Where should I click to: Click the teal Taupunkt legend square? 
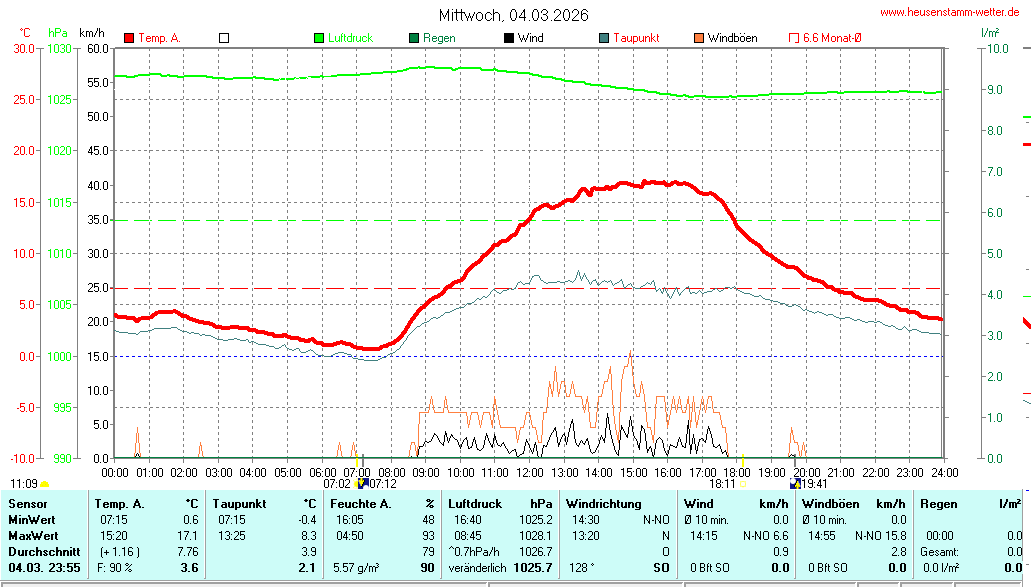(x=604, y=38)
